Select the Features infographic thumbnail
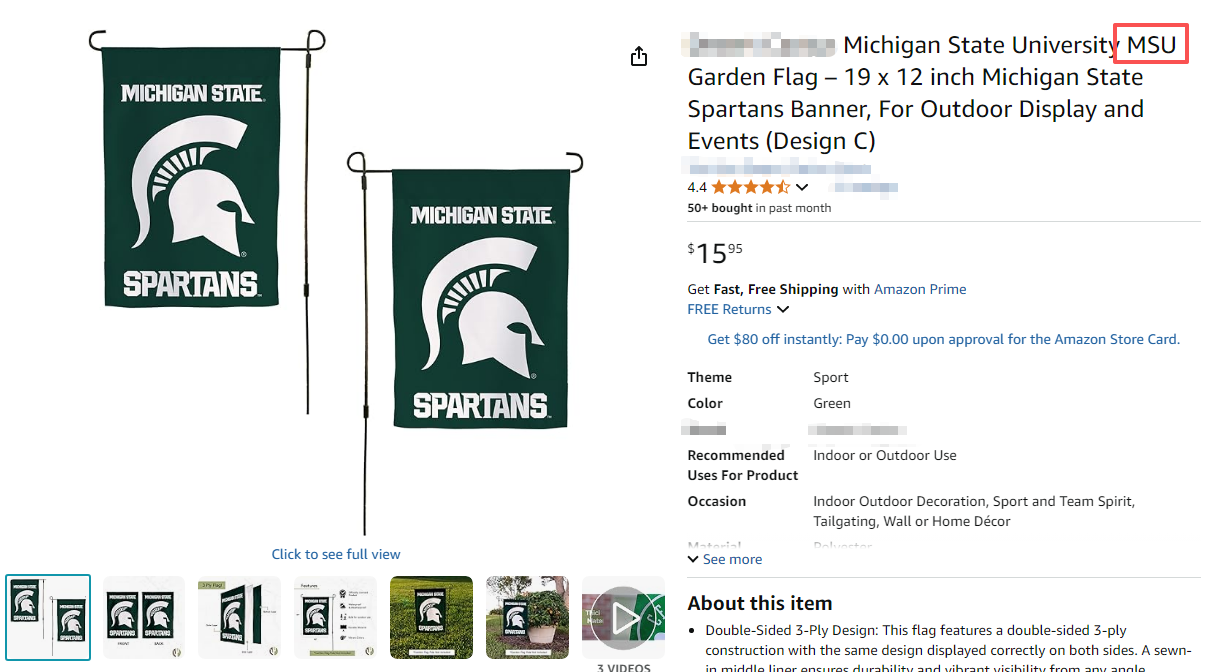Viewport: 1205px width, 672px height. tap(335, 617)
